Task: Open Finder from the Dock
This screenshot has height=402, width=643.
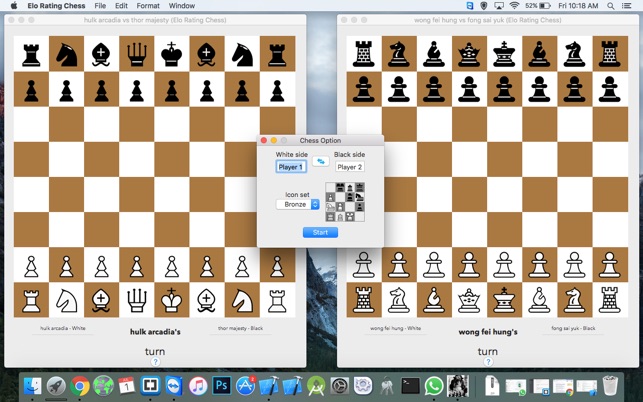Action: (33, 386)
